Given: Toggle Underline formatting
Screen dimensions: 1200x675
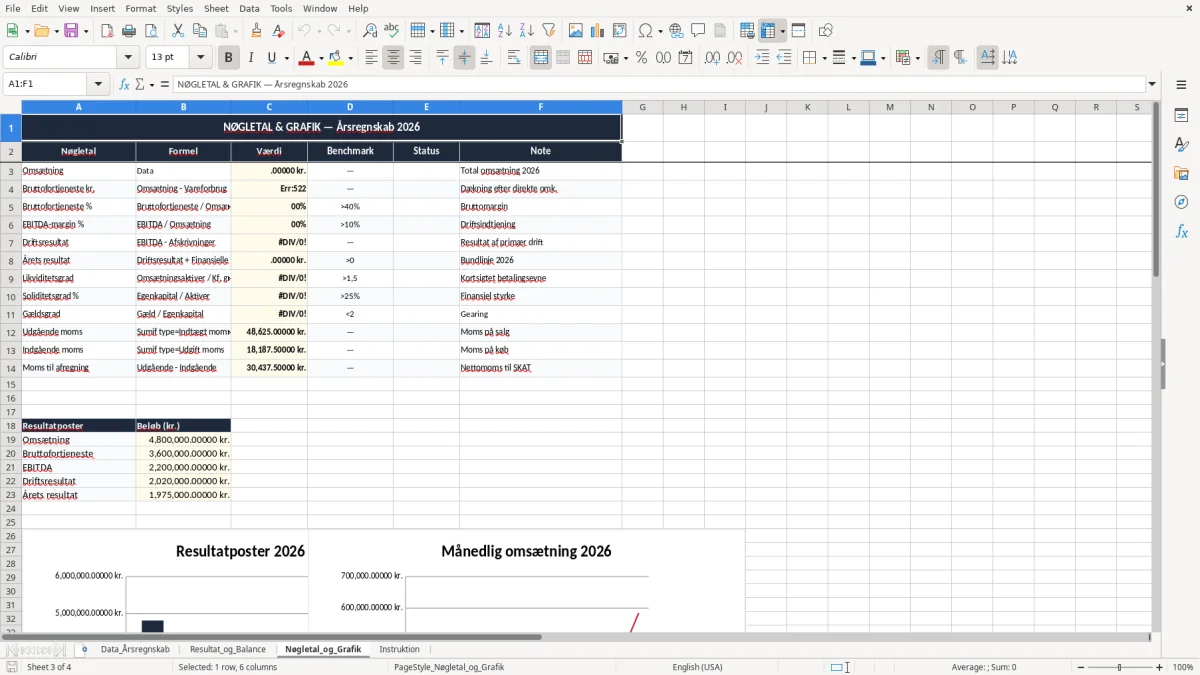Looking at the screenshot, I should [x=272, y=58].
